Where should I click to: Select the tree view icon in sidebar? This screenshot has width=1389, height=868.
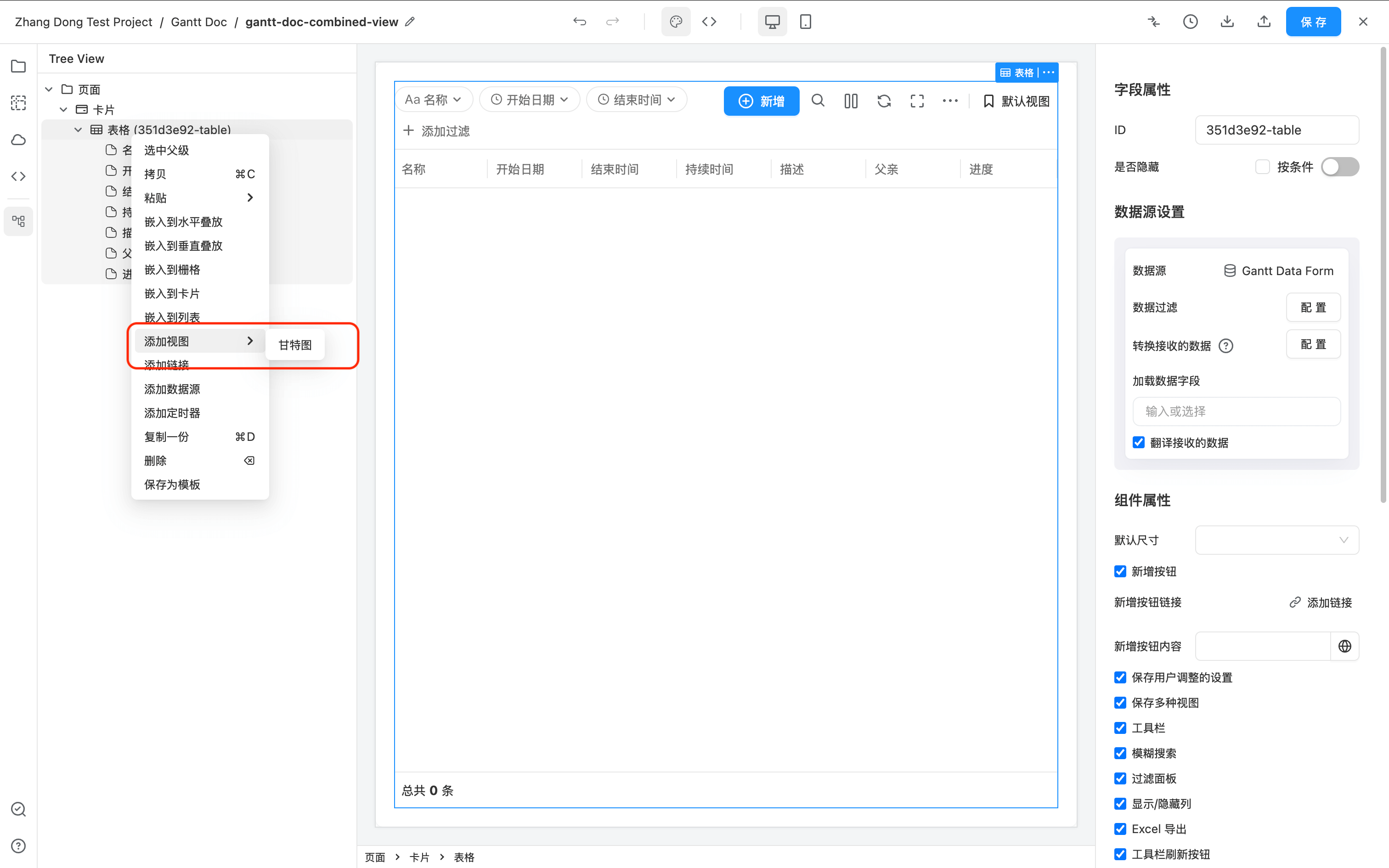coord(18,221)
